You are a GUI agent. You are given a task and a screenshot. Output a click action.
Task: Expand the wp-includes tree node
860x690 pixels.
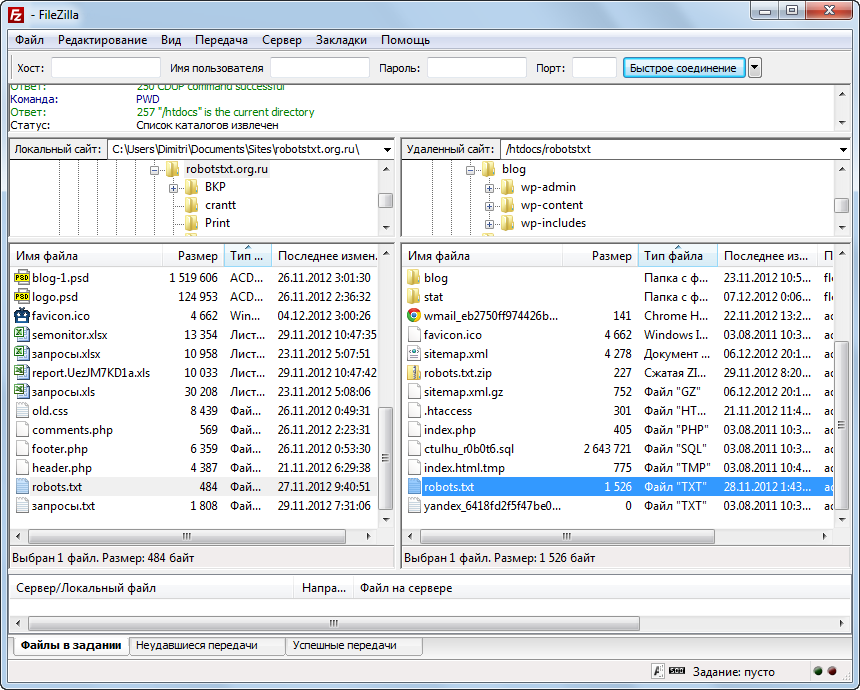(x=489, y=224)
